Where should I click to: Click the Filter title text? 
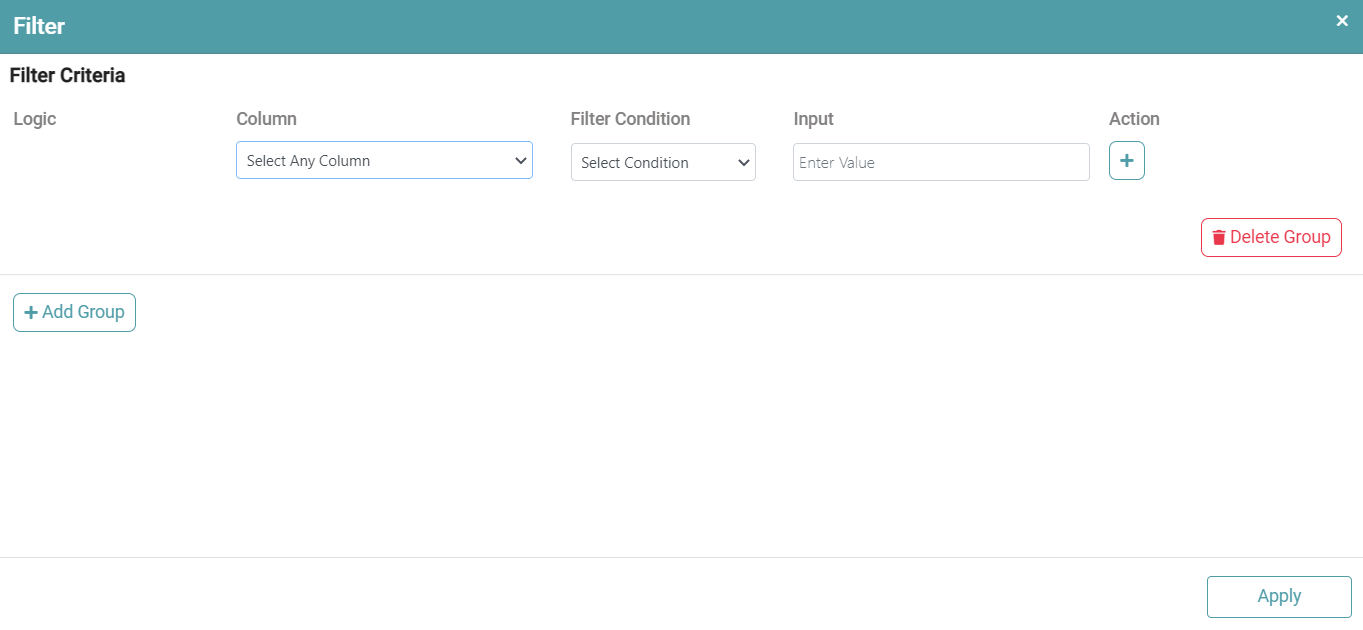(x=39, y=26)
